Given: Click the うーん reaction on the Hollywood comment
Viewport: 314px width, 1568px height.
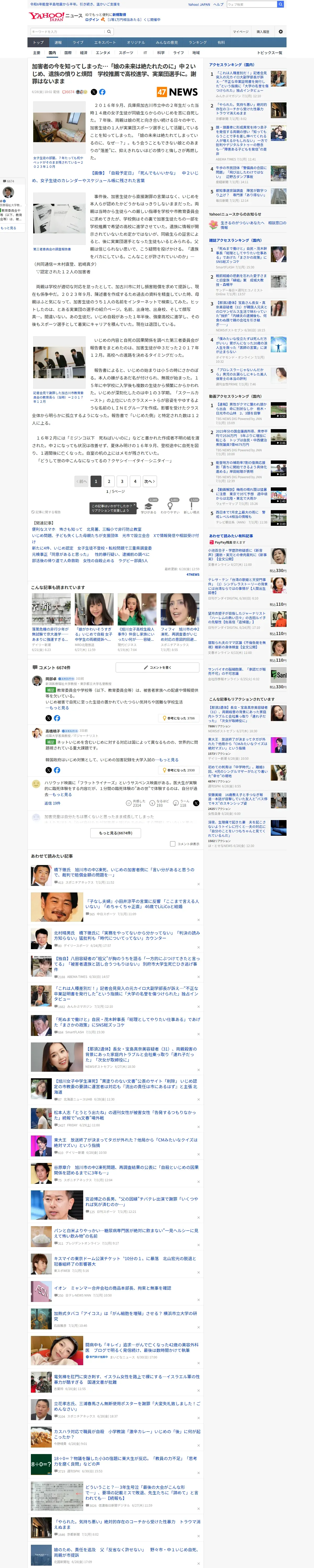Looking at the screenshot, I should [176, 803].
